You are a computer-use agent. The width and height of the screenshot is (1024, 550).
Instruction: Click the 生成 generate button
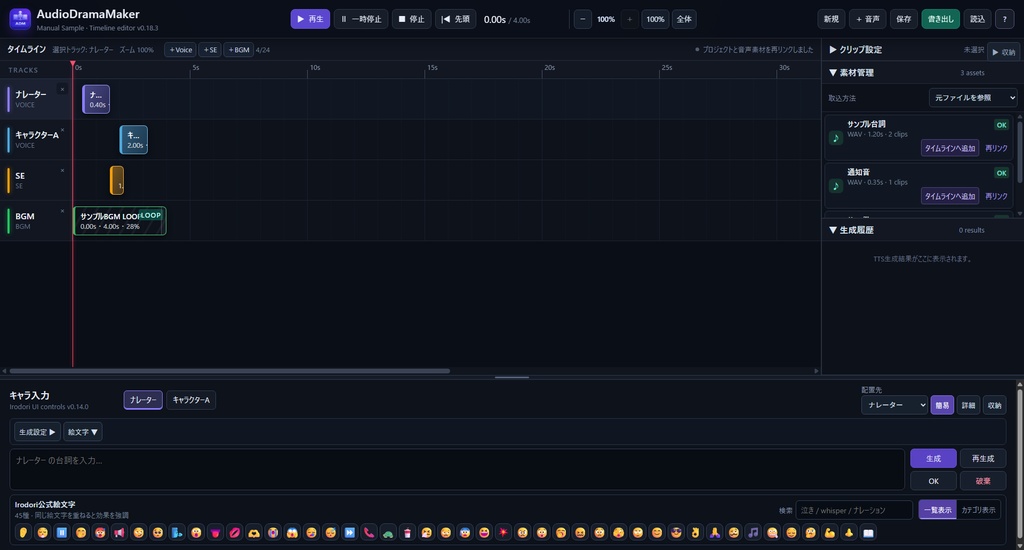coord(933,459)
